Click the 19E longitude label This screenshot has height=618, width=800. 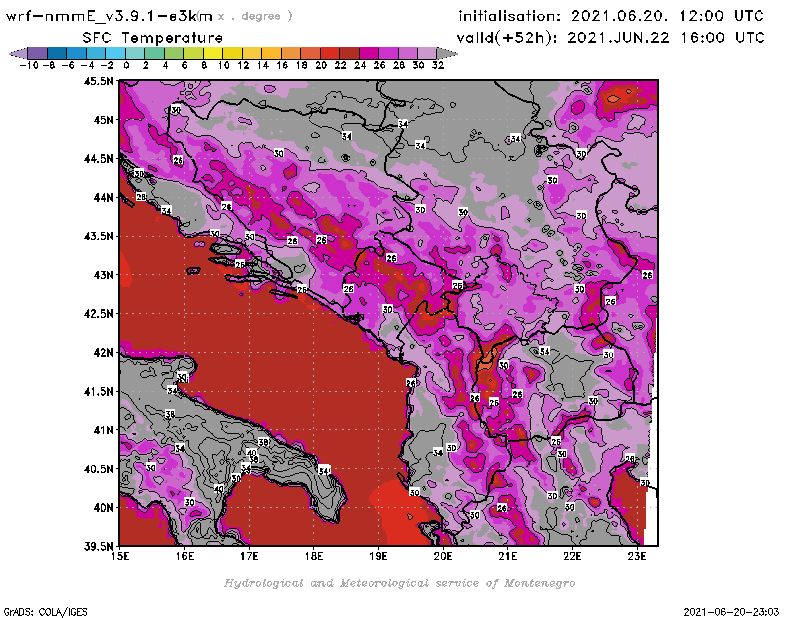coord(379,556)
